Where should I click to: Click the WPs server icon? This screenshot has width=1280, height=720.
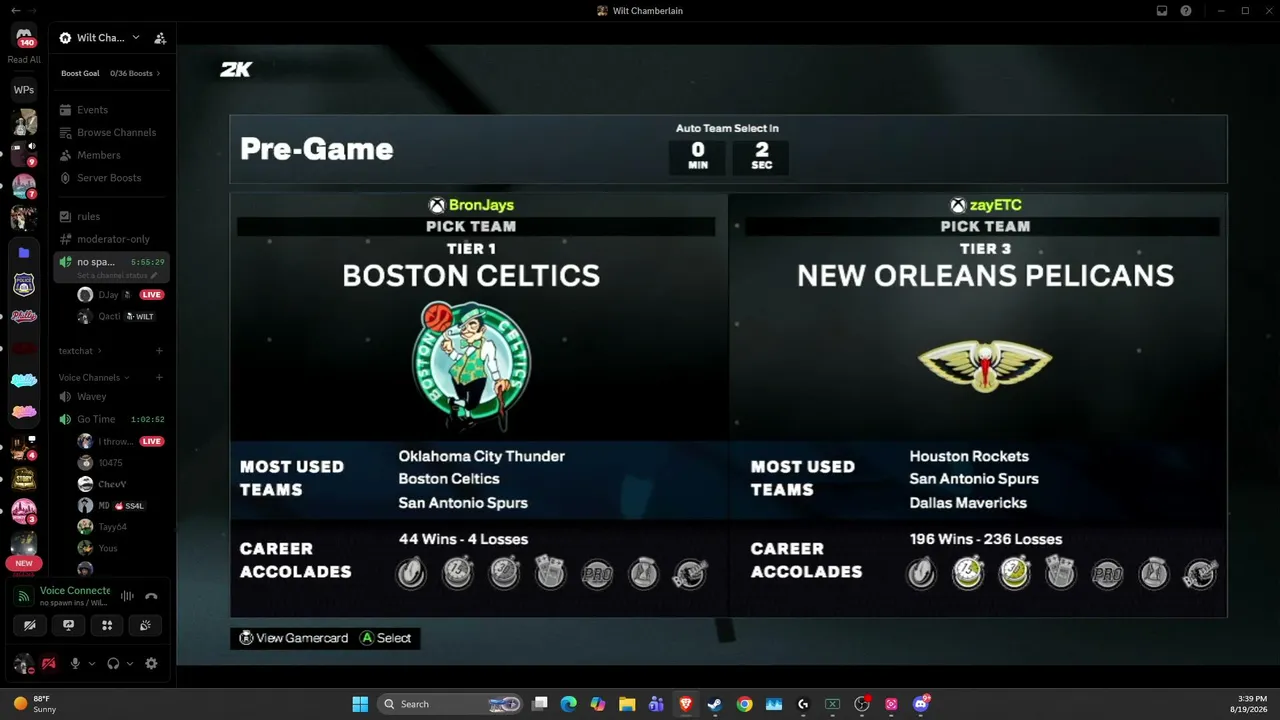point(24,90)
